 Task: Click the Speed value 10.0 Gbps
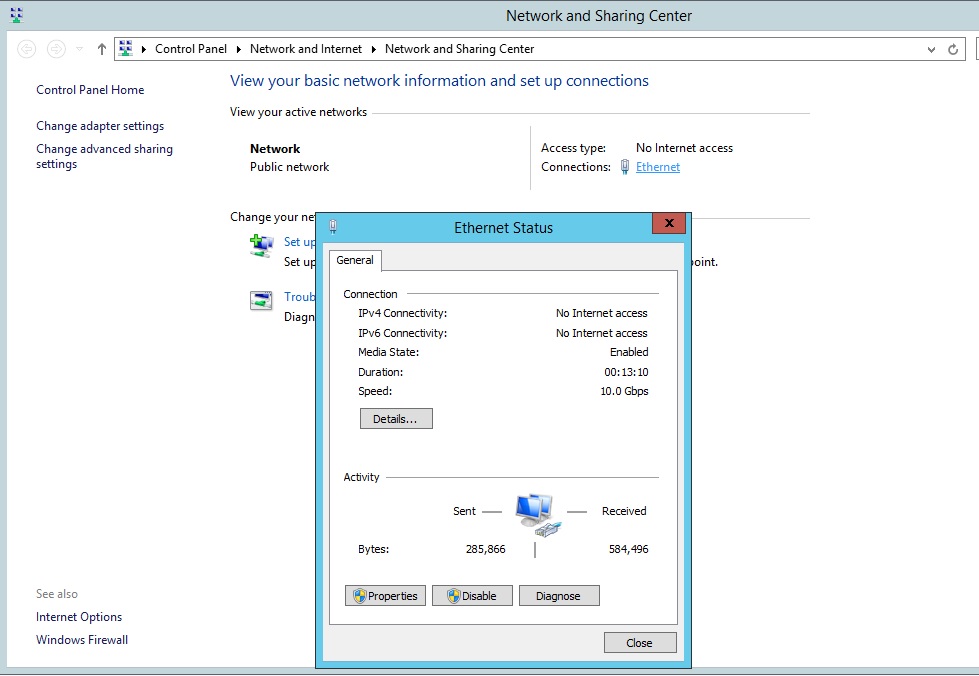[x=624, y=391]
